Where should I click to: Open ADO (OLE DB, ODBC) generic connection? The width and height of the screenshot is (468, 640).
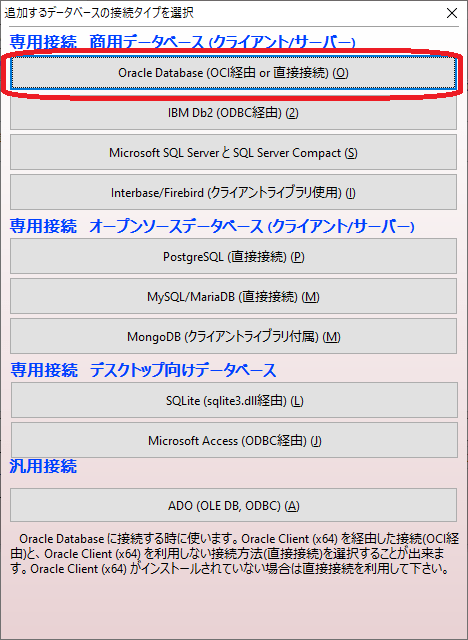tap(233, 505)
